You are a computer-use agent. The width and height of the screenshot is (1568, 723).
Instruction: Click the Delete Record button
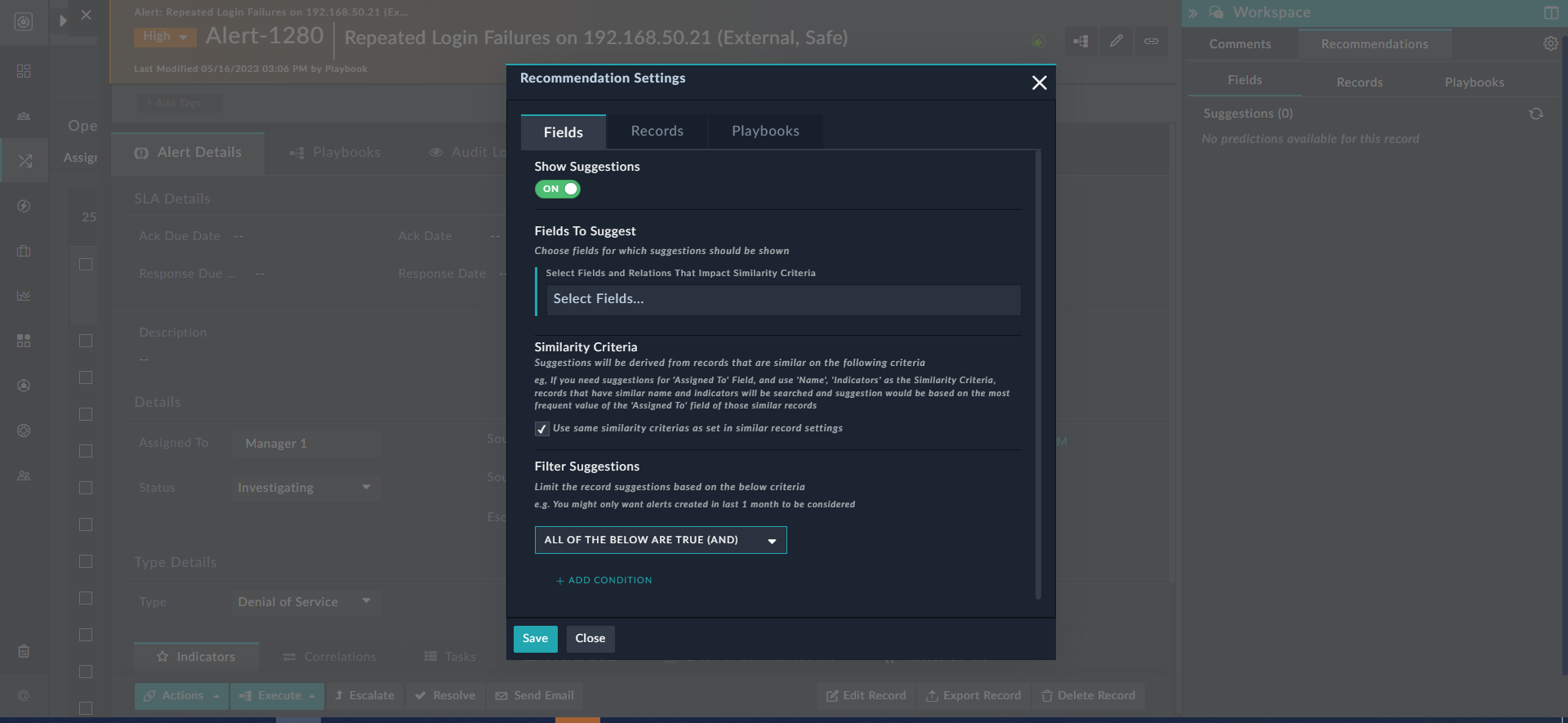1089,696
